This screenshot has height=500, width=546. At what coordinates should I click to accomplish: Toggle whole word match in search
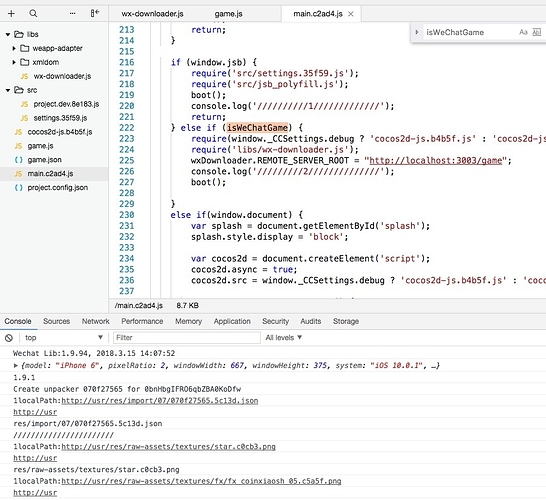click(x=537, y=32)
